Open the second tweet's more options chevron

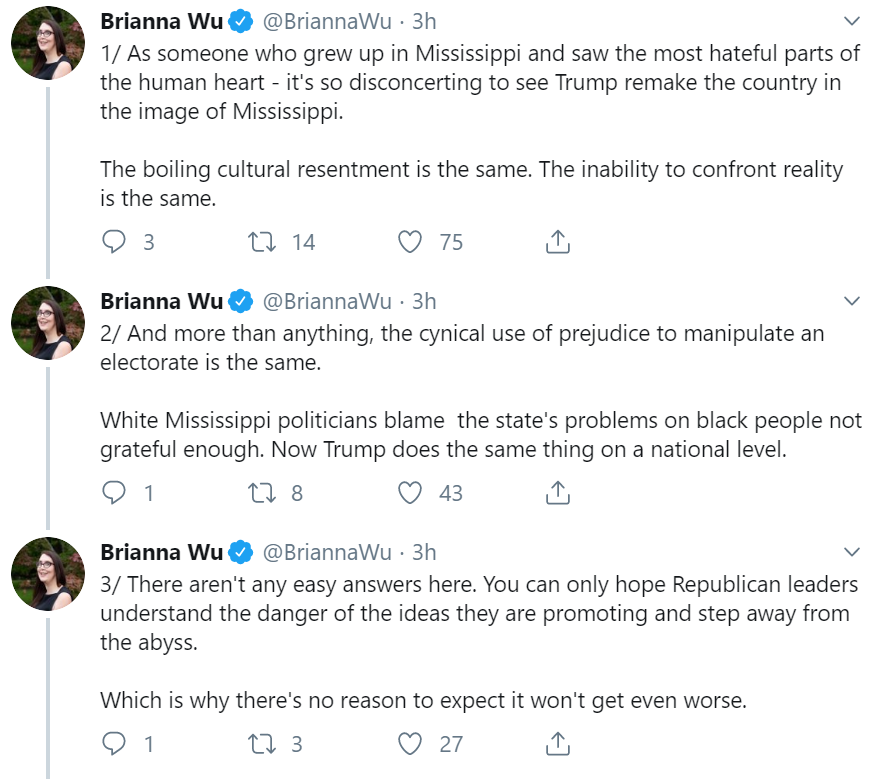(852, 301)
